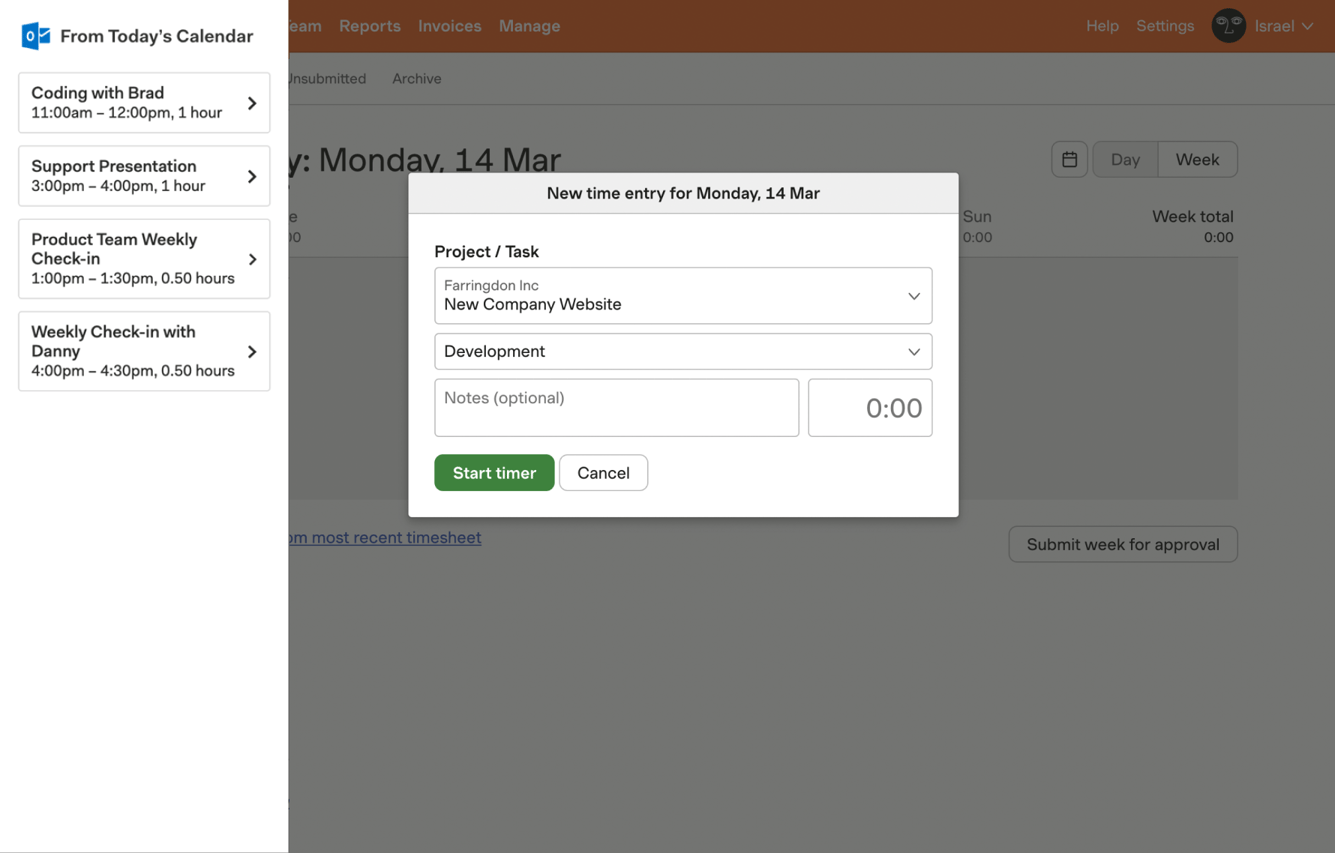This screenshot has width=1335, height=853.
Task: Submit week for approval
Action: [1123, 544]
